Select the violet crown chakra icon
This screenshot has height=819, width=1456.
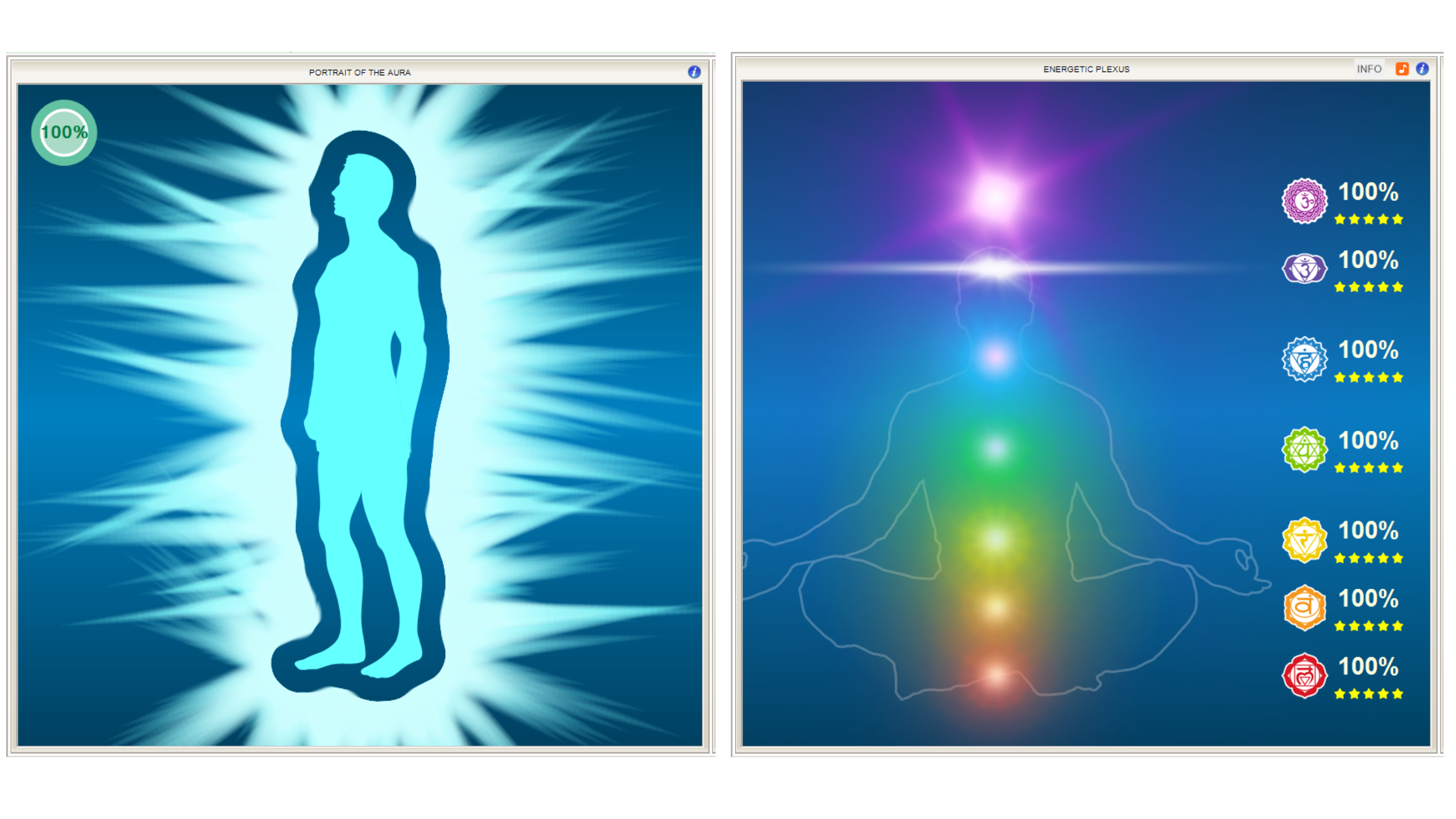[x=1304, y=201]
